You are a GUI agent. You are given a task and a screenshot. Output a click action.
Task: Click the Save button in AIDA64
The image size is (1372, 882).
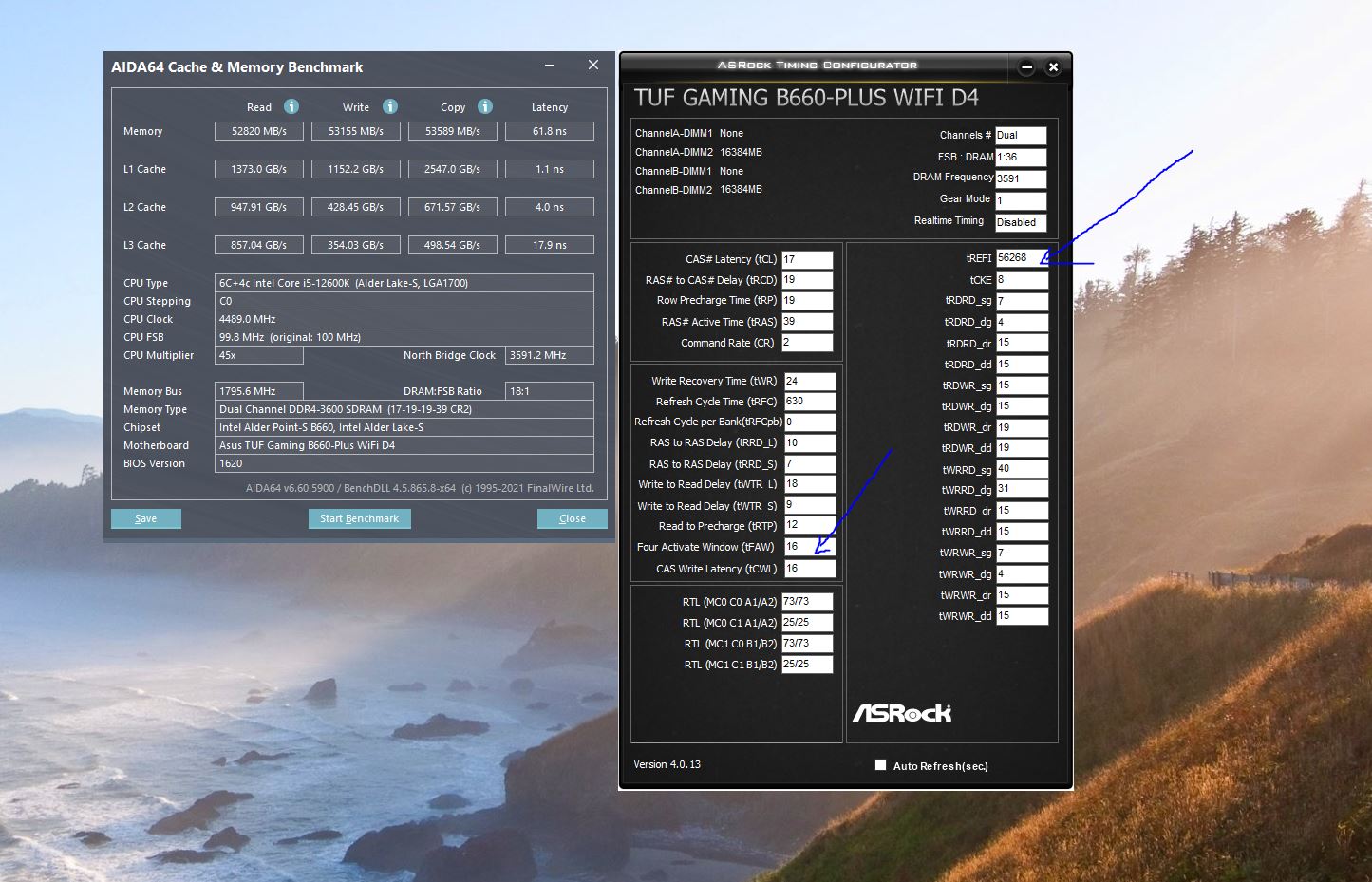click(146, 518)
